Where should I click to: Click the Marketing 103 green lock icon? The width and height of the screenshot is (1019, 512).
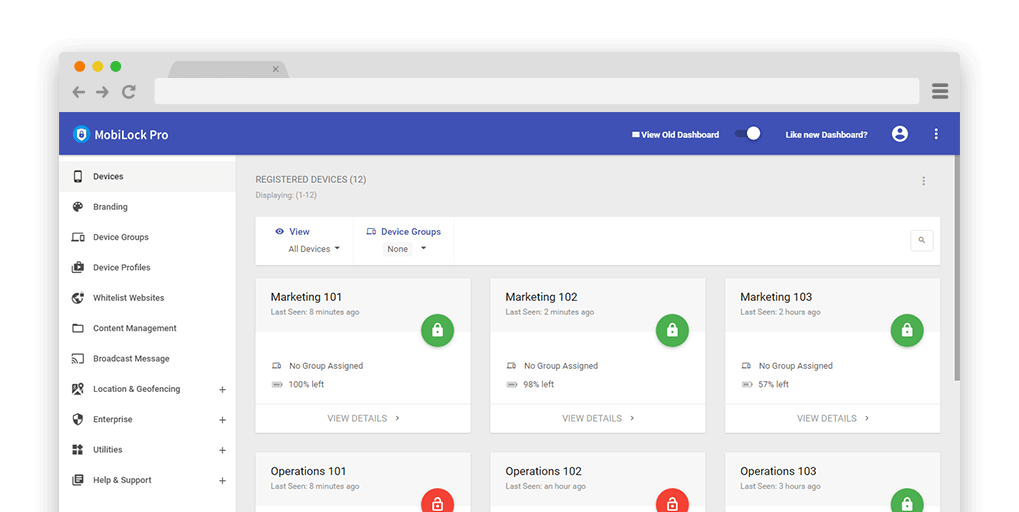(907, 330)
